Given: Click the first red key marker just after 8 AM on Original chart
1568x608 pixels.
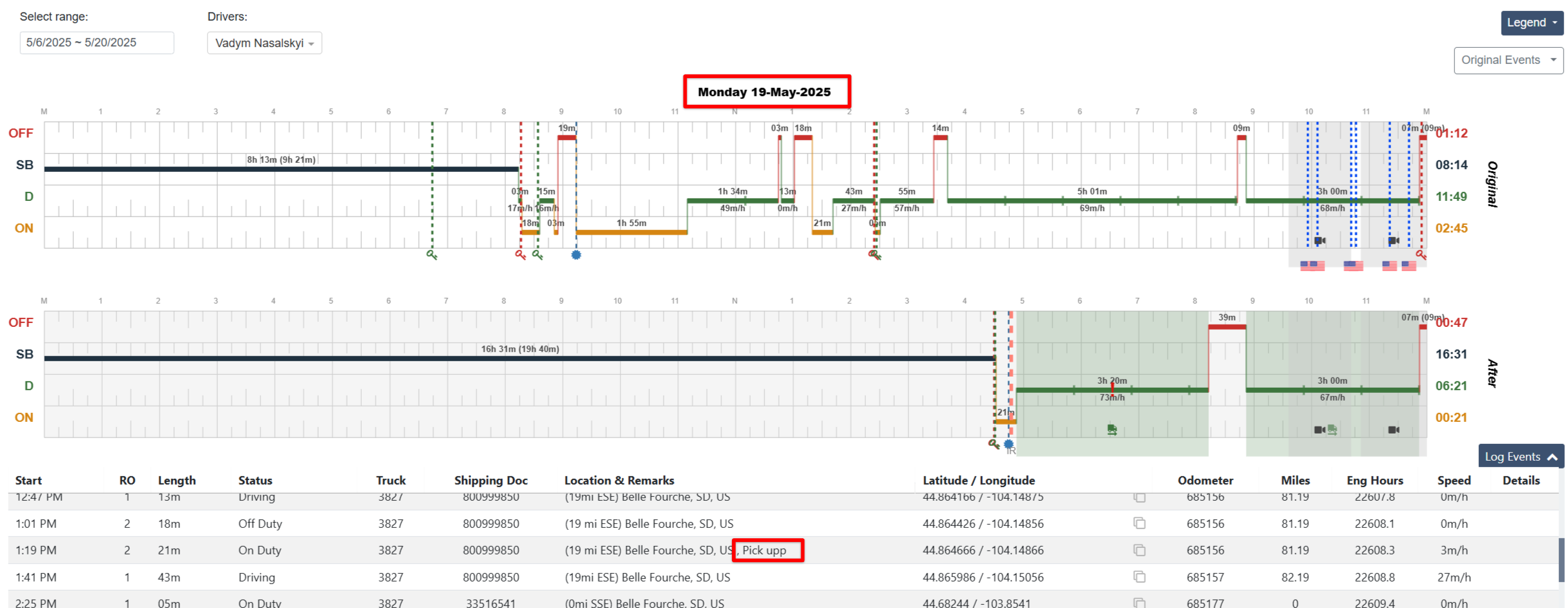Looking at the screenshot, I should (x=520, y=255).
